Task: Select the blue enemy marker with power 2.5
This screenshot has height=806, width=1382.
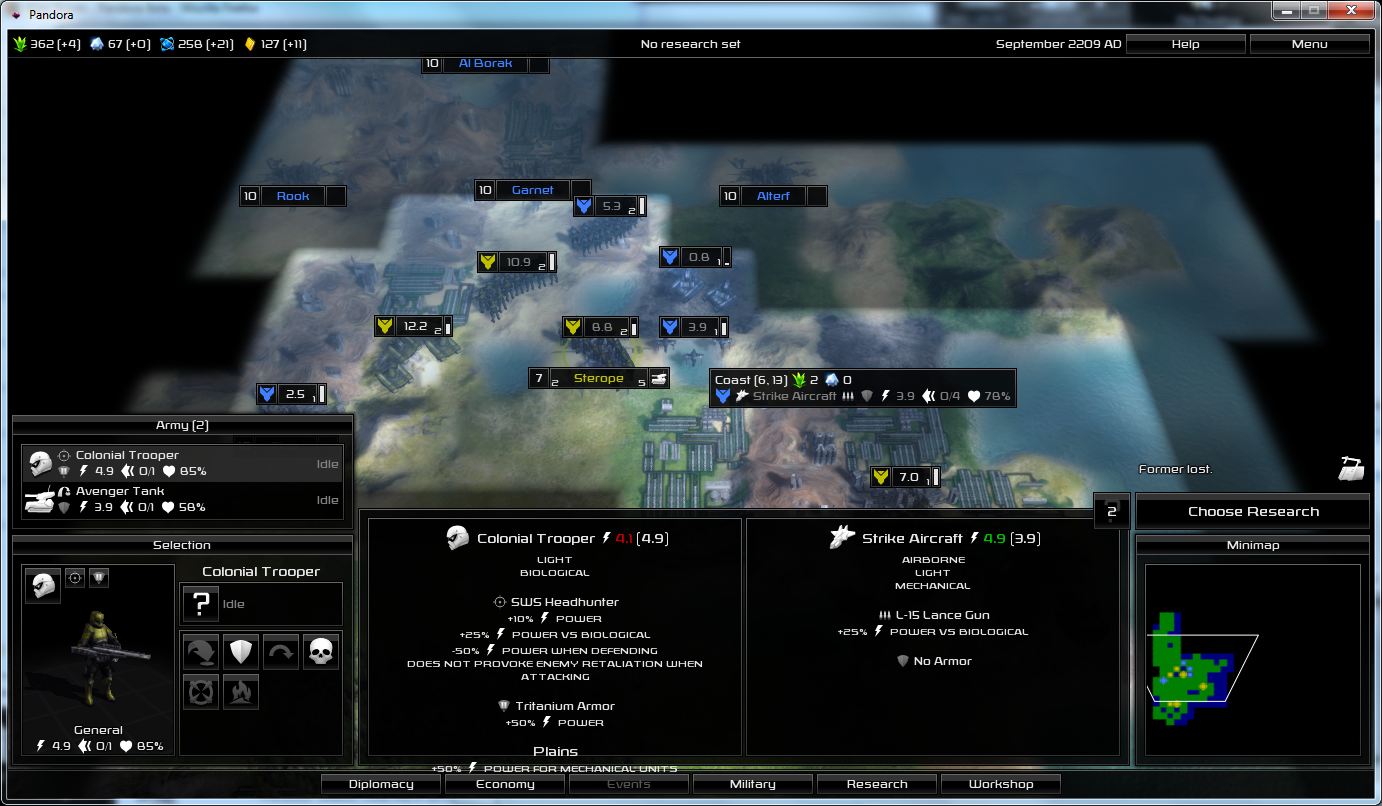Action: (292, 394)
